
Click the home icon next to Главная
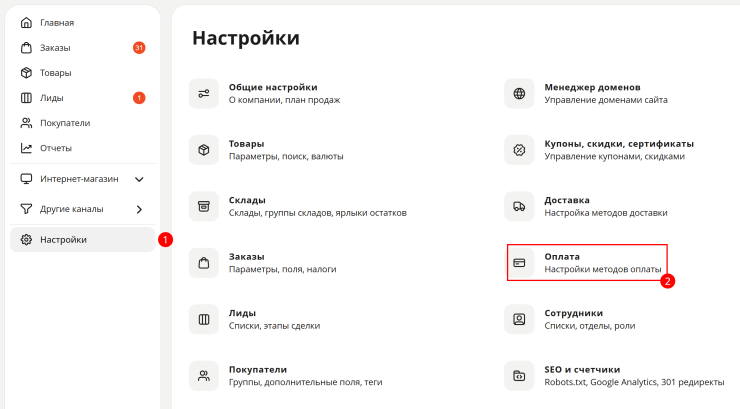[x=26, y=23]
